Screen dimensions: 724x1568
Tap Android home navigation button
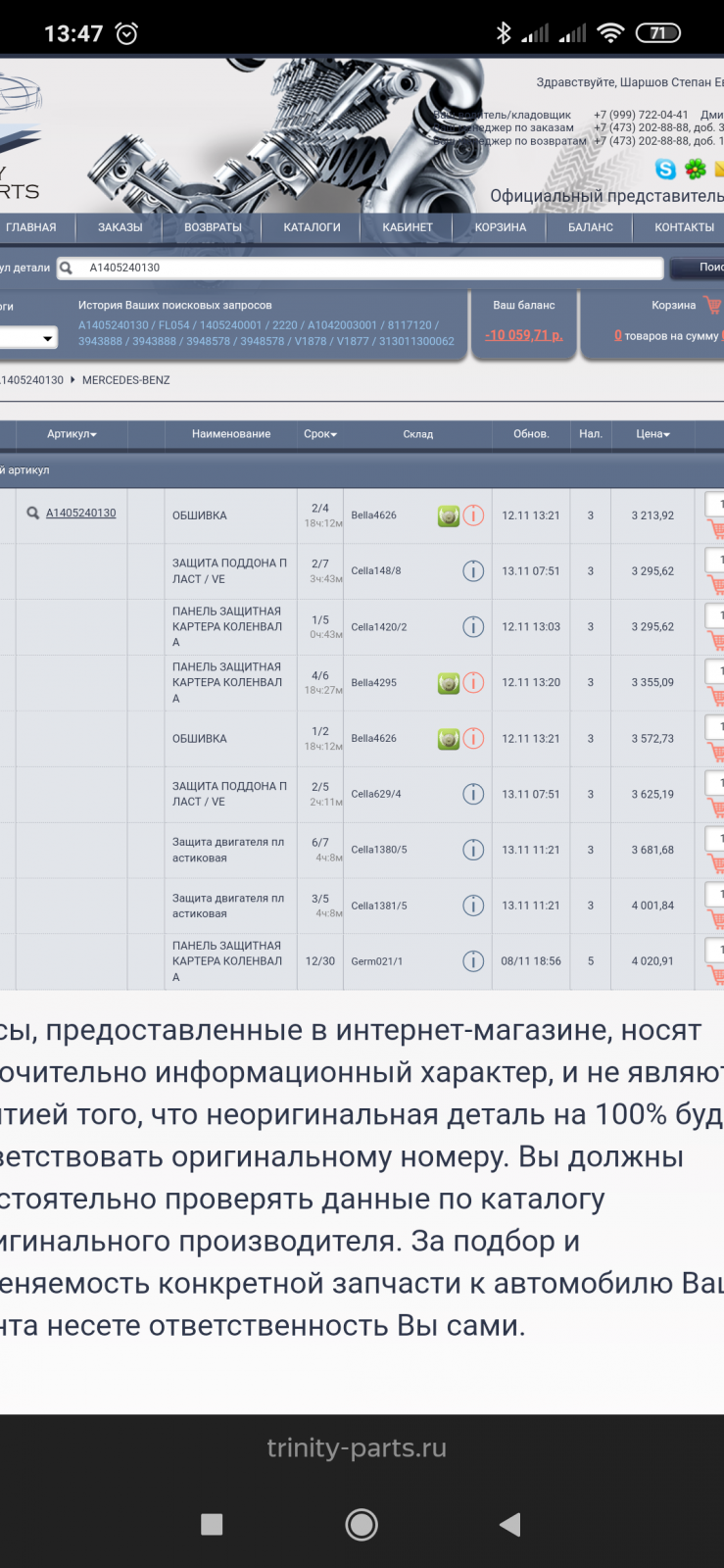pyautogui.click(x=362, y=1524)
